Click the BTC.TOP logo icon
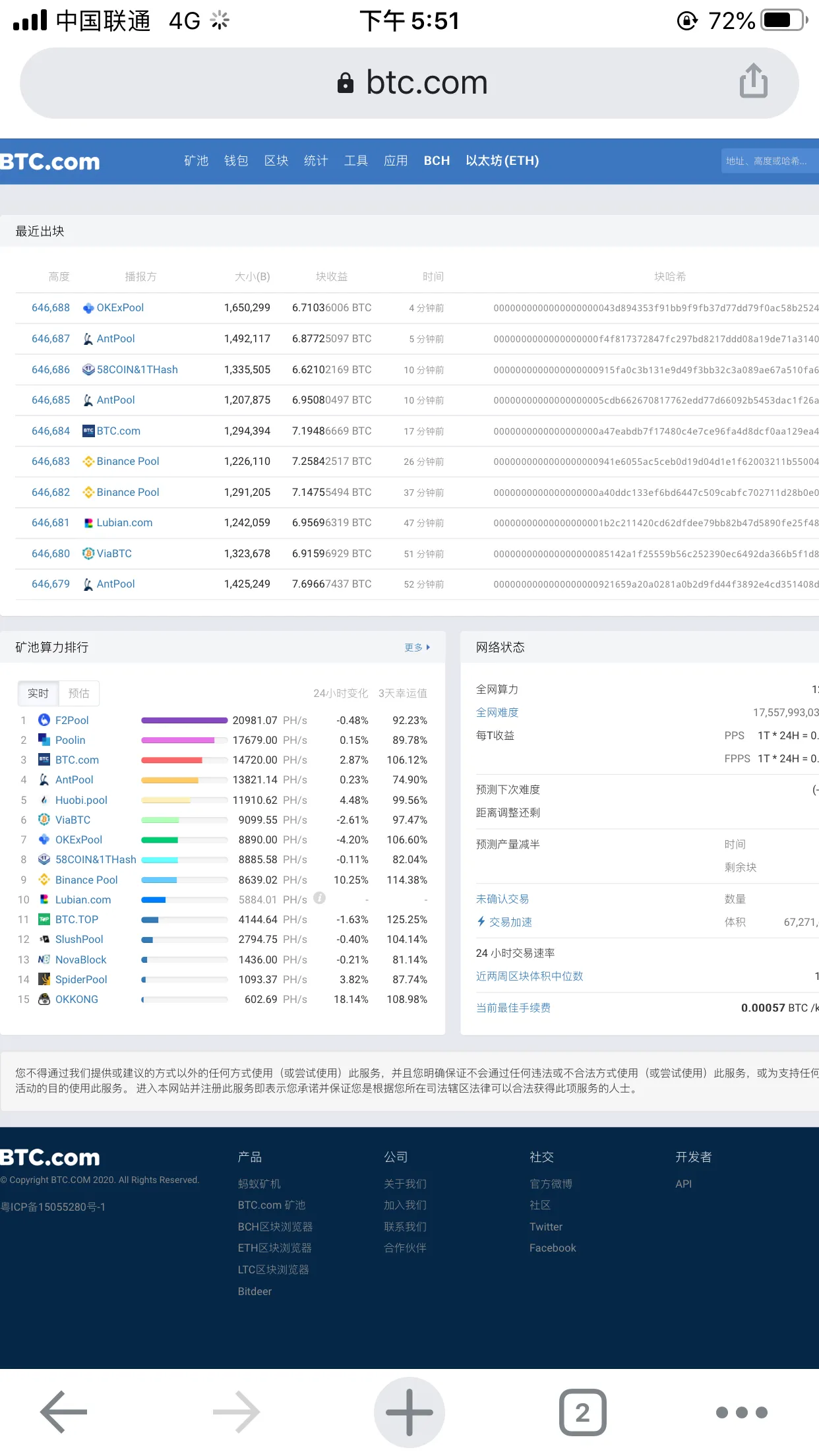This screenshot has width=819, height=1456. click(44, 919)
